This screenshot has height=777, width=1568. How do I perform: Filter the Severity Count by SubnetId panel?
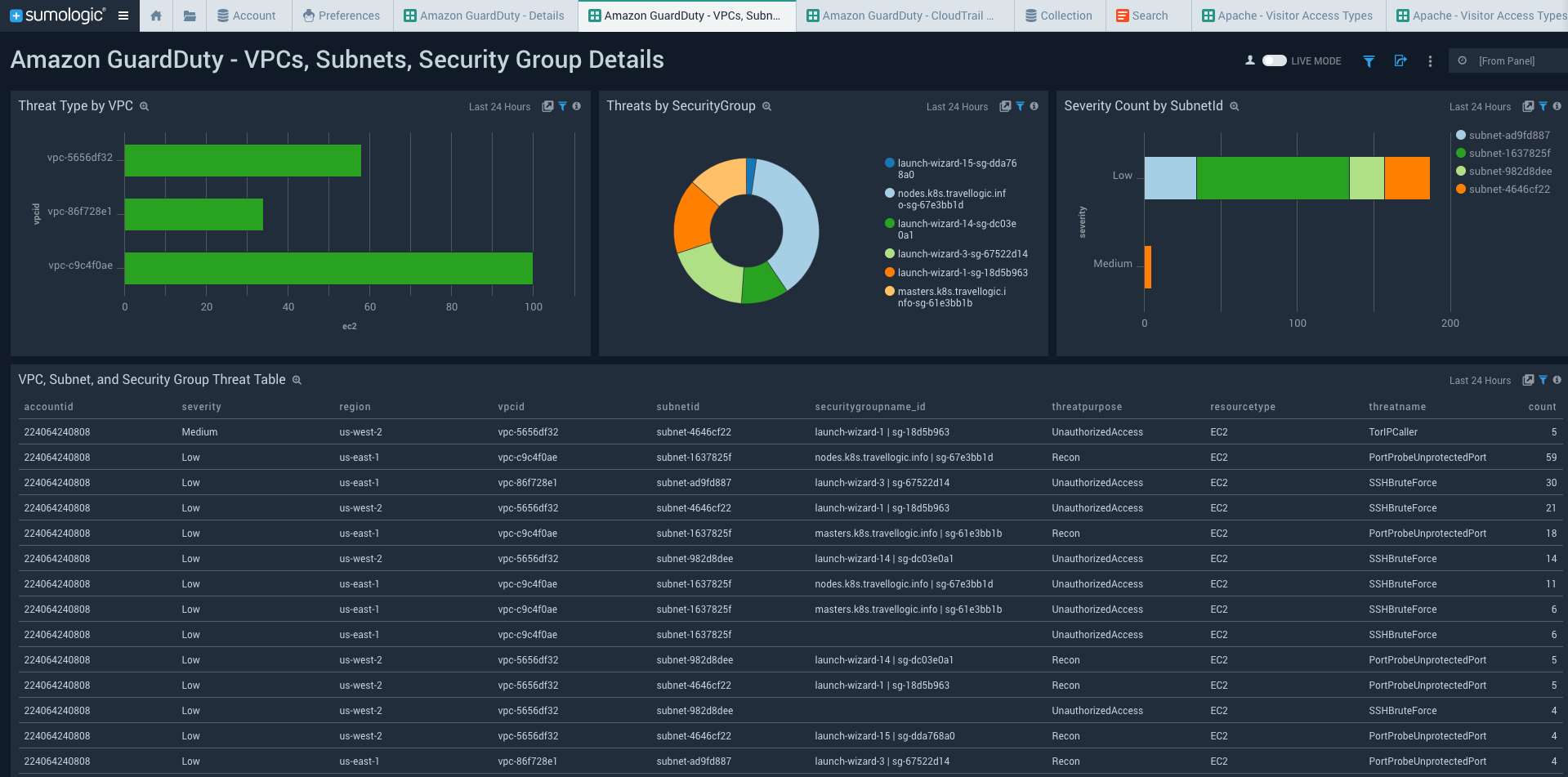1543,106
